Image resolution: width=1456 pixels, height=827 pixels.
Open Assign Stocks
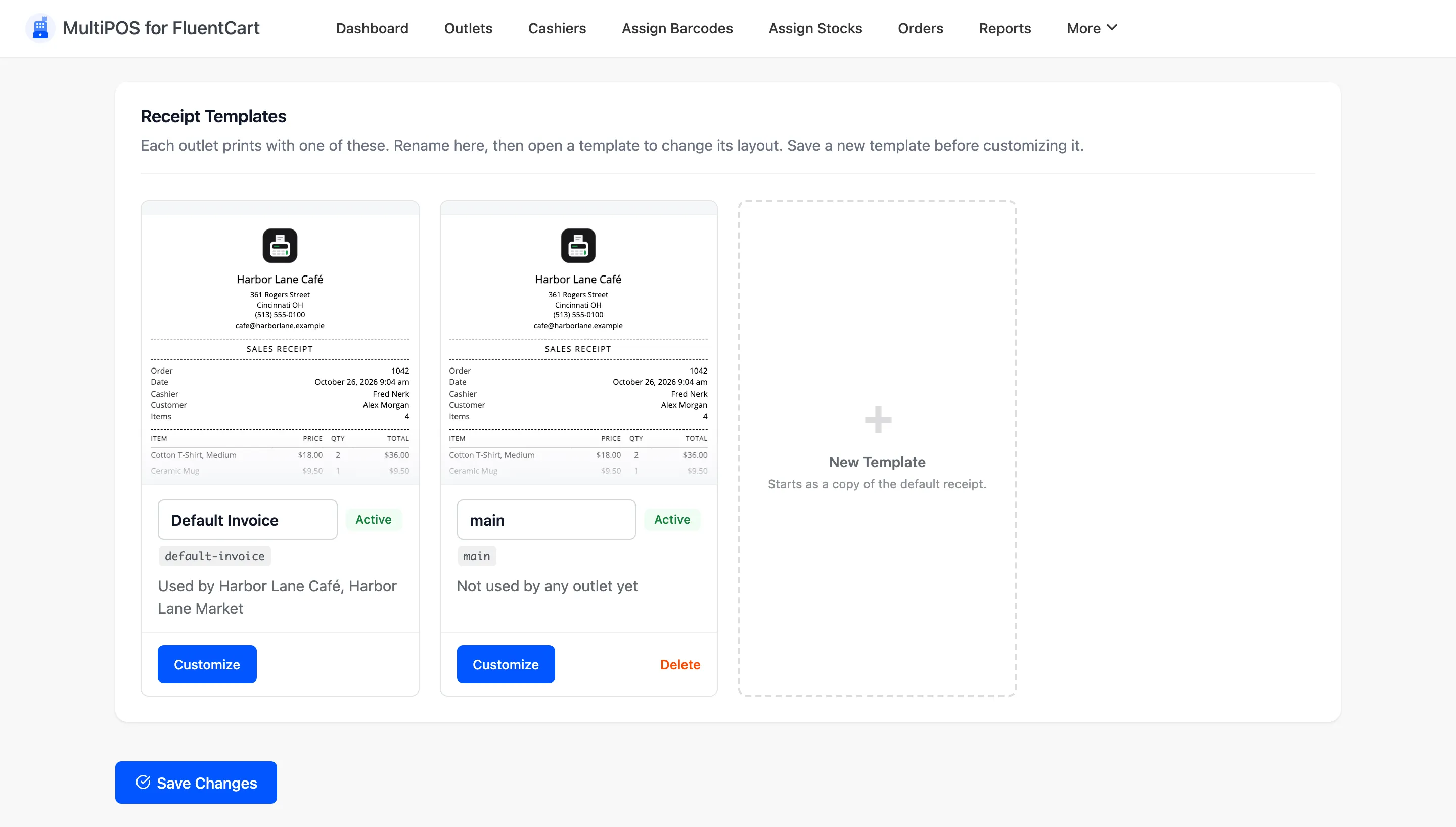tap(815, 28)
